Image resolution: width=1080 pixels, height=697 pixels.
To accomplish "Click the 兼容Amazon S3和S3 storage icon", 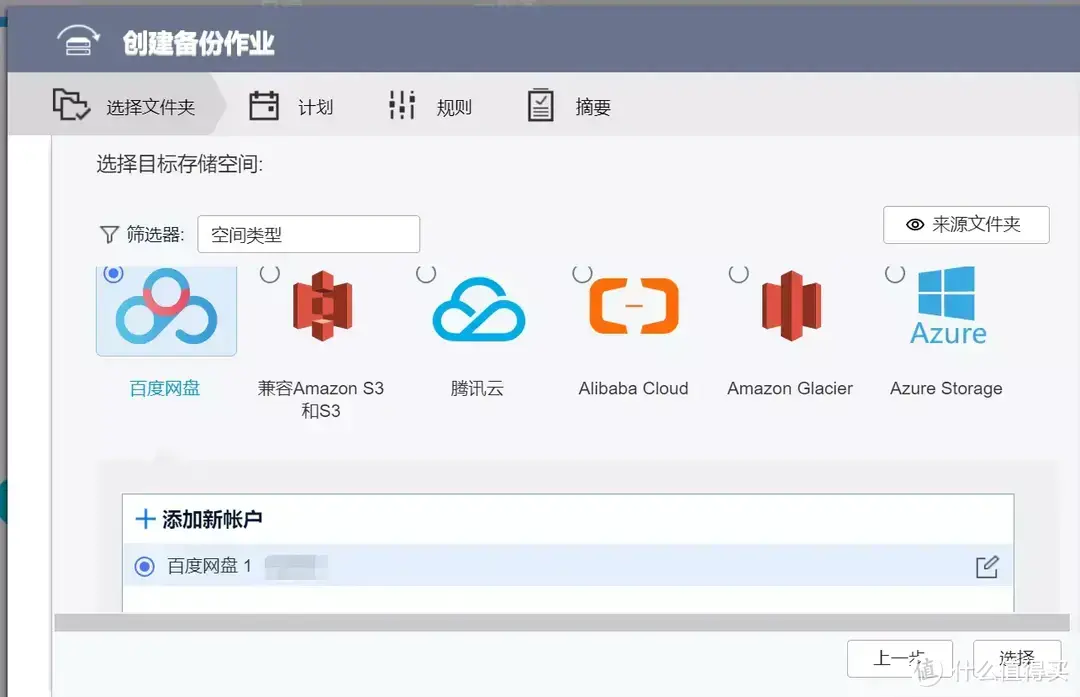I will [322, 305].
